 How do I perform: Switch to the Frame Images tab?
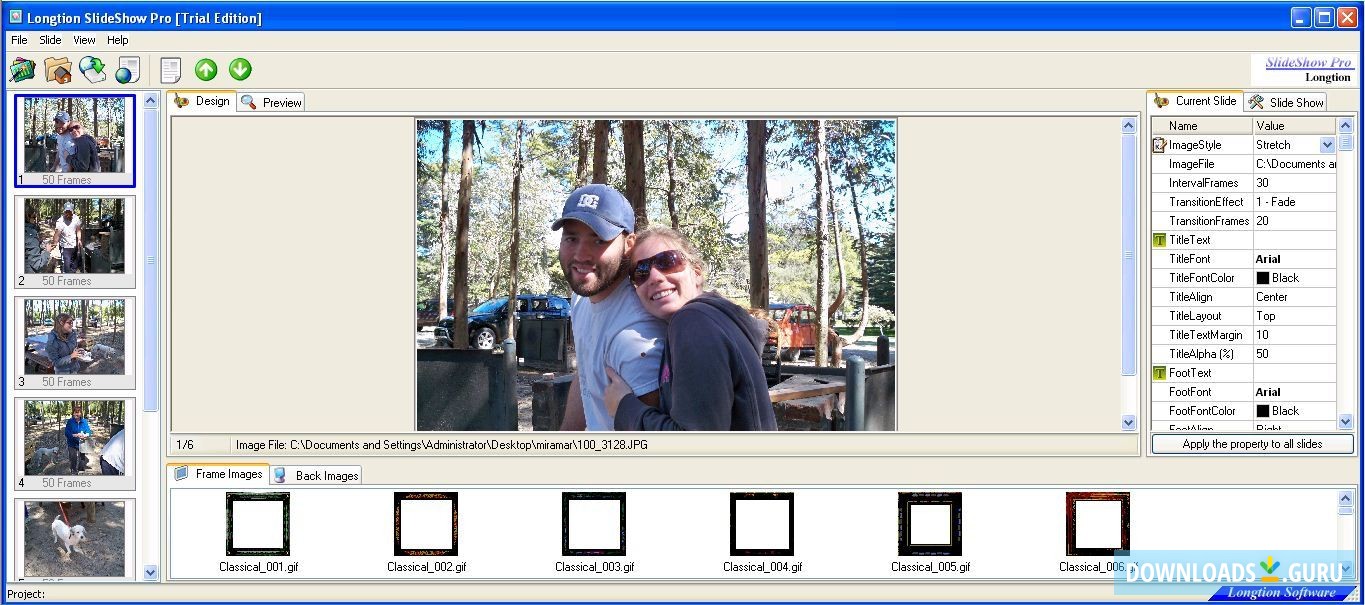[x=218, y=474]
